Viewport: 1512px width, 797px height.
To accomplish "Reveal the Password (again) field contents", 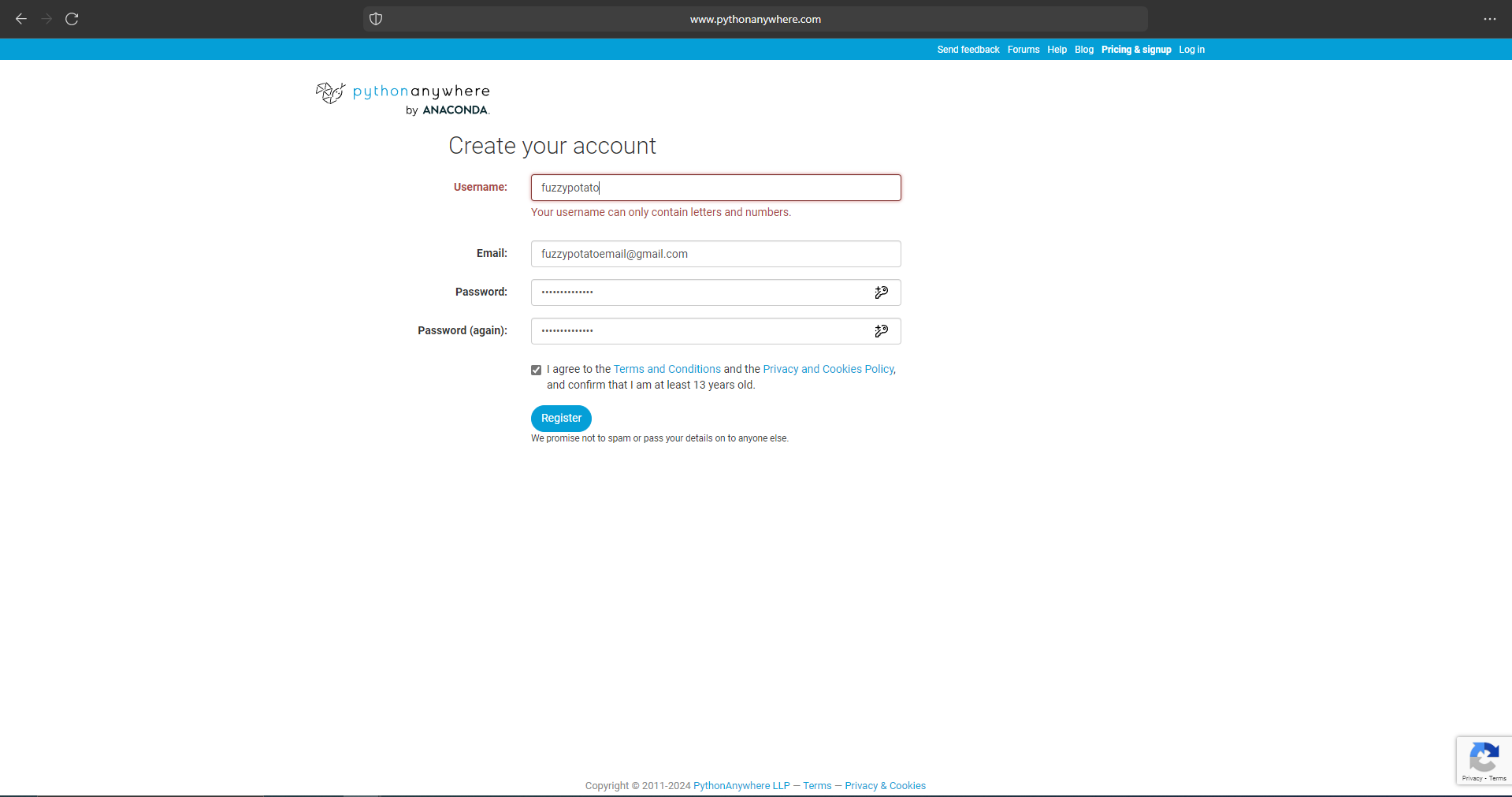I will (x=881, y=330).
